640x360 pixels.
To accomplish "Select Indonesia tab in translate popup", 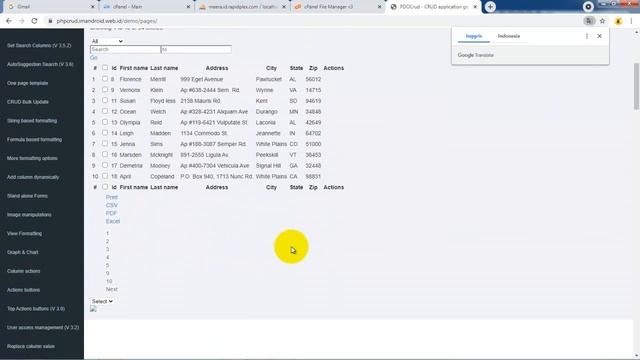I will click(509, 36).
